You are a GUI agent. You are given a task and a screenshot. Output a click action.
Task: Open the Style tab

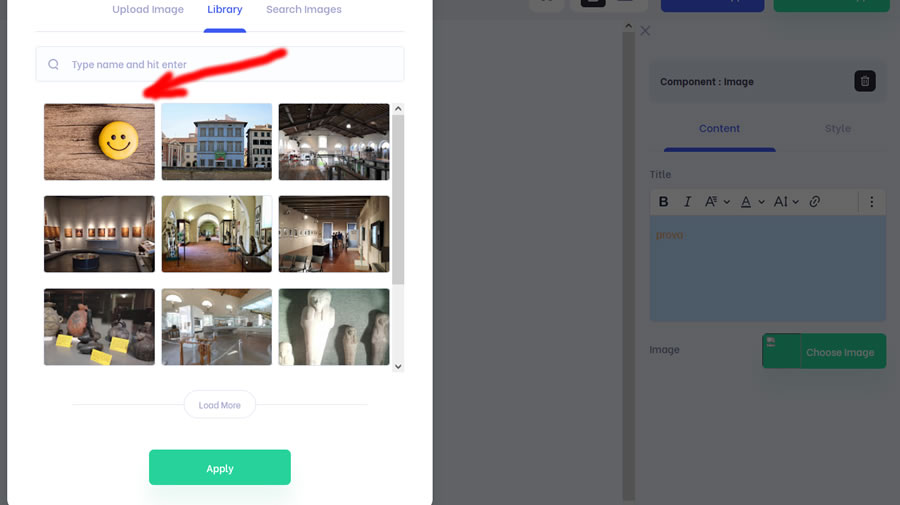pos(837,129)
